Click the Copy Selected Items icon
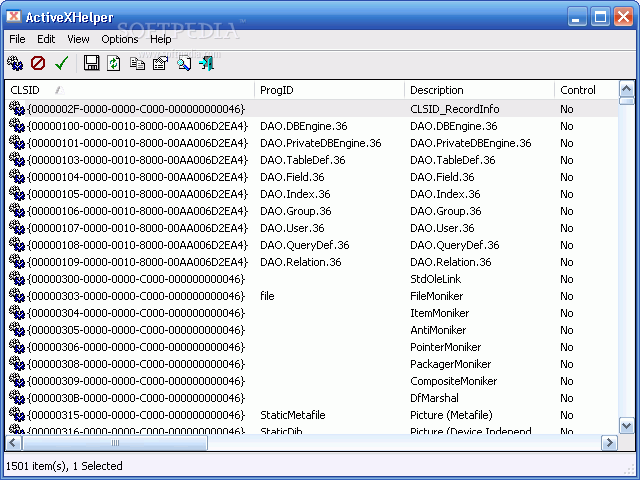The height and width of the screenshot is (480, 640). point(137,63)
